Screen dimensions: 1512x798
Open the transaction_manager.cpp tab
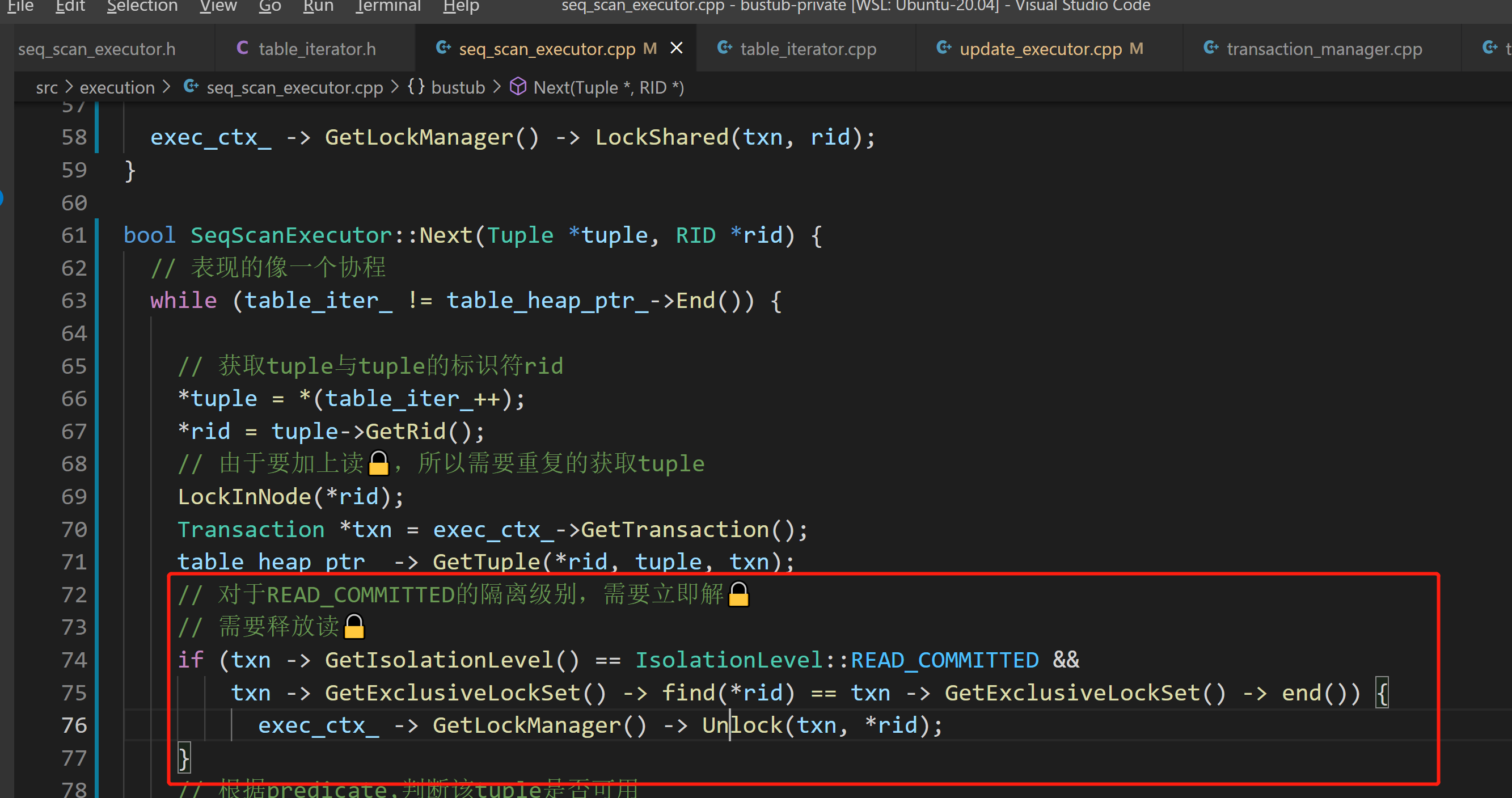[1324, 49]
